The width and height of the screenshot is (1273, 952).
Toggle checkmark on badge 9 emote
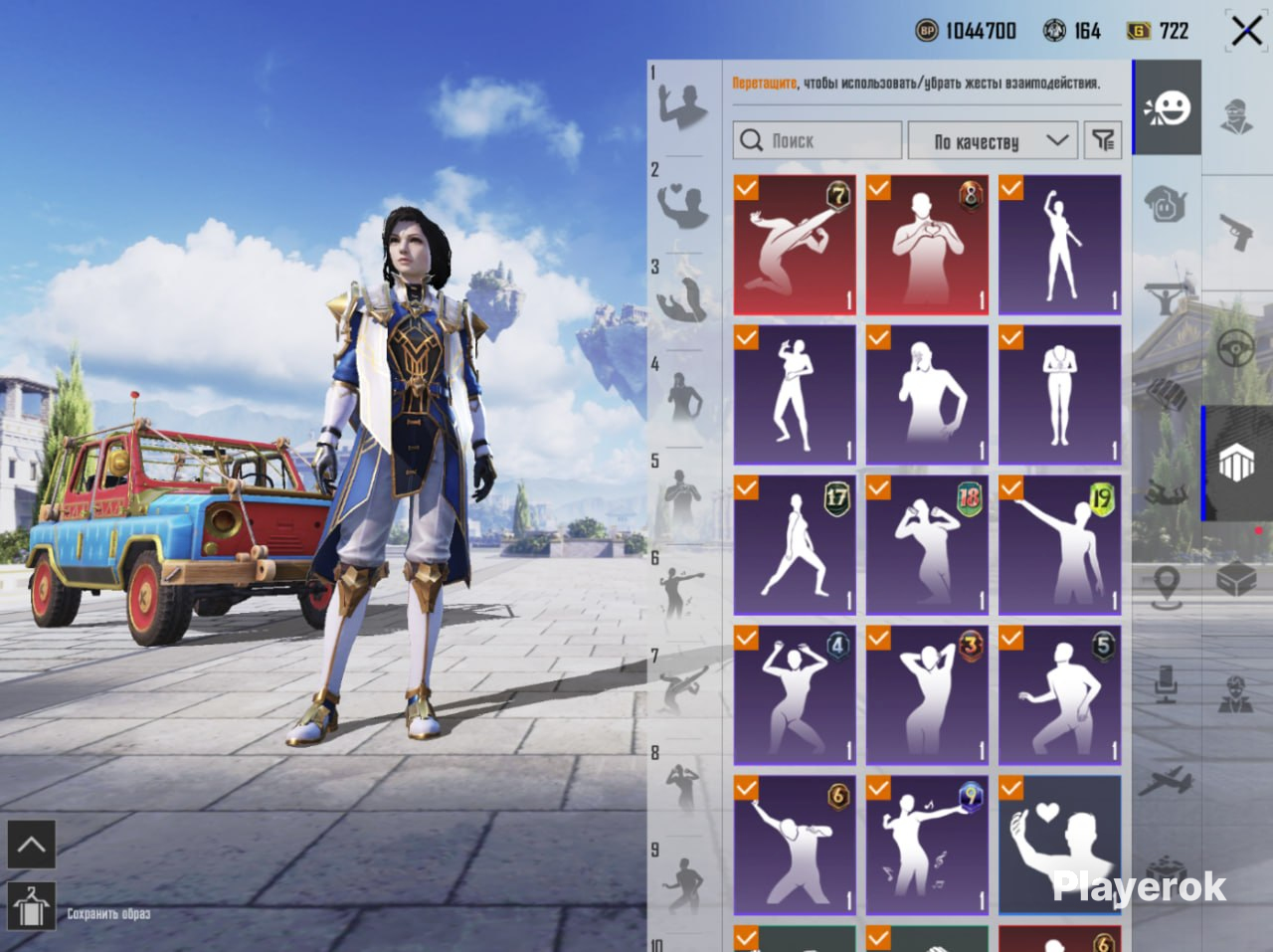point(878,788)
